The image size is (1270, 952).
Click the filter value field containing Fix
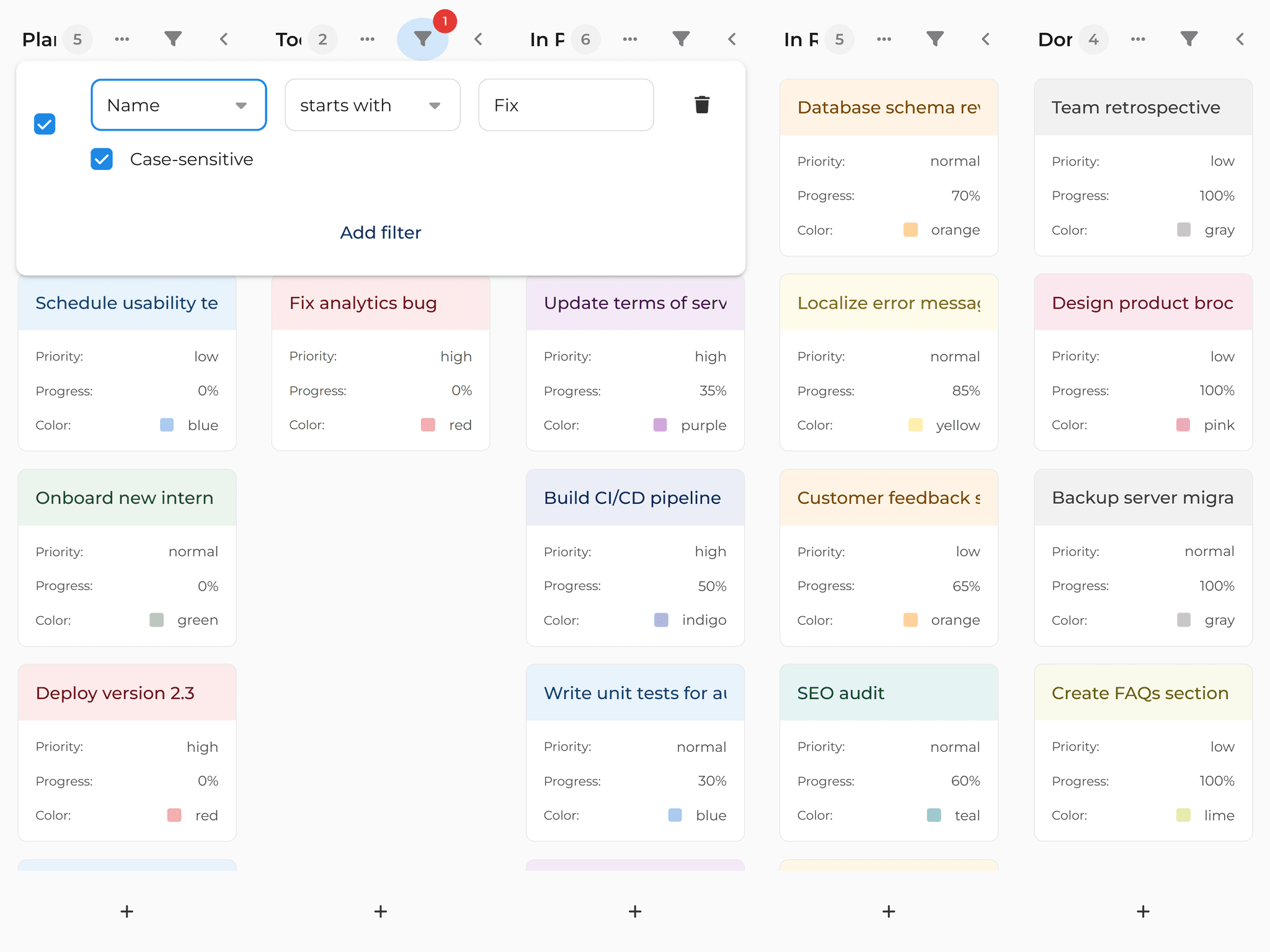click(566, 105)
